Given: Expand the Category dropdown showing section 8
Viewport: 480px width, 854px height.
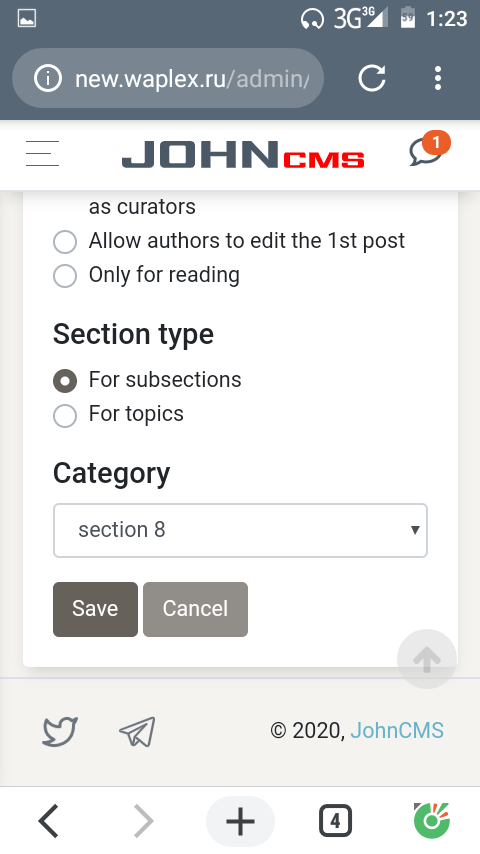Looking at the screenshot, I should coord(240,530).
